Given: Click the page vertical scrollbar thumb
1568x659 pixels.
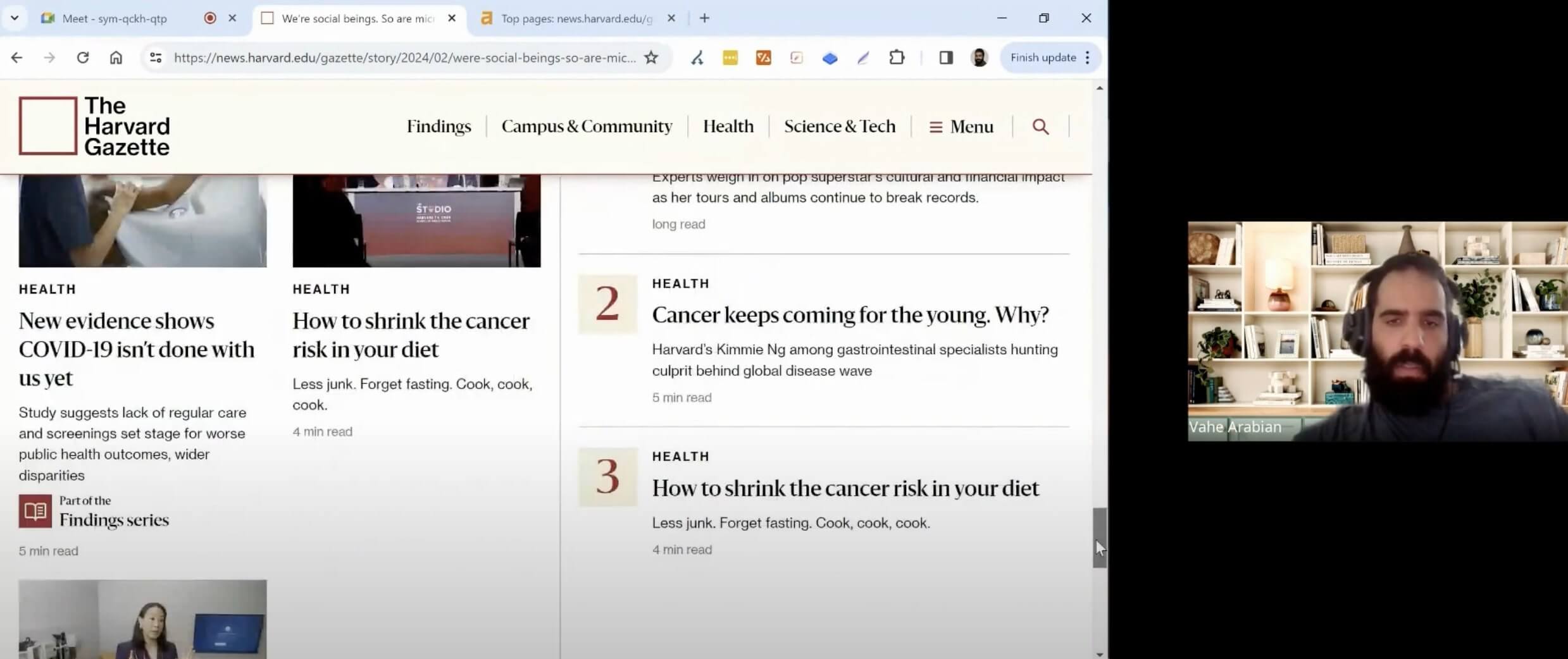Looking at the screenshot, I should tap(1100, 537).
